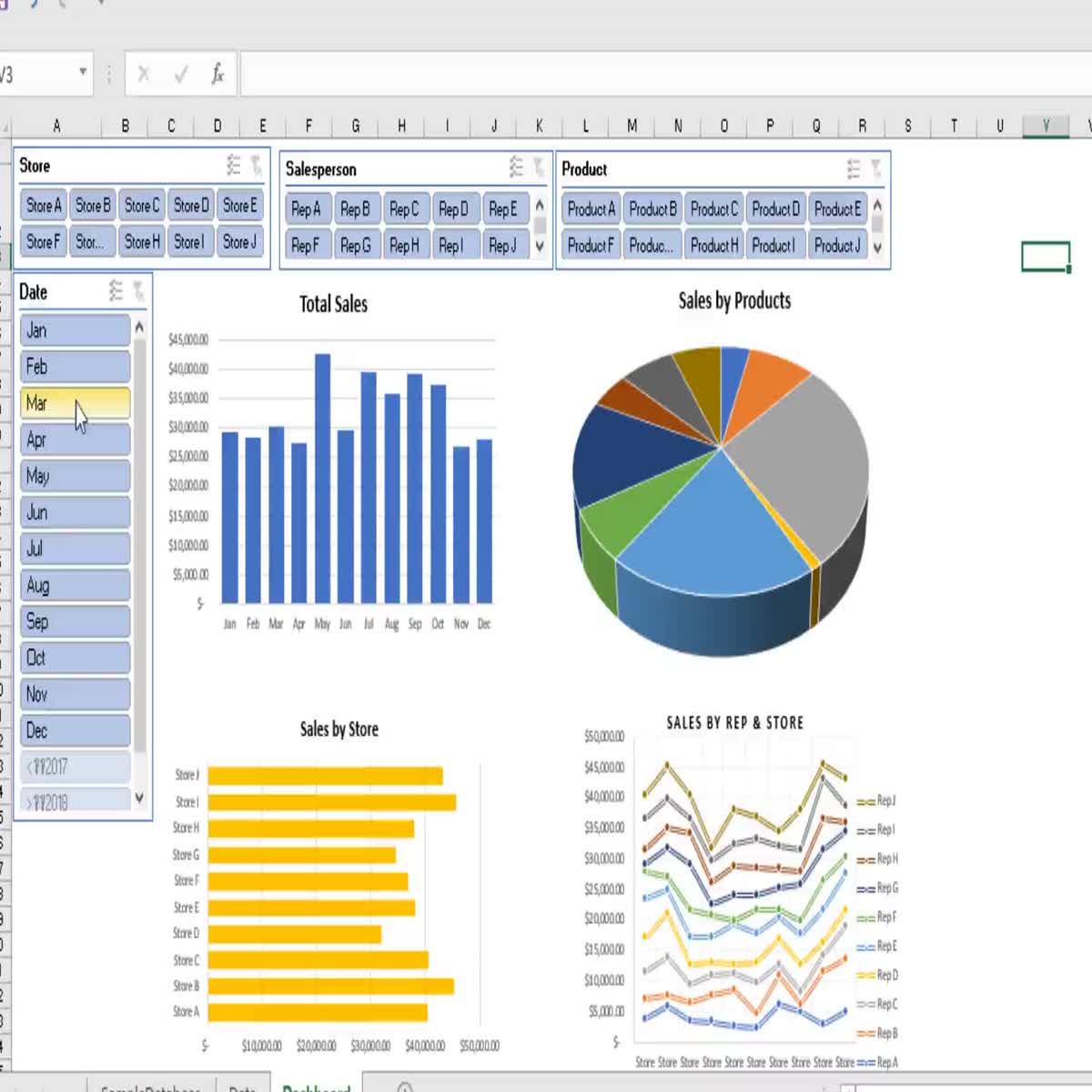Click the down arrow in the Salesperson slicer
The image size is (1092, 1092).
[x=540, y=247]
